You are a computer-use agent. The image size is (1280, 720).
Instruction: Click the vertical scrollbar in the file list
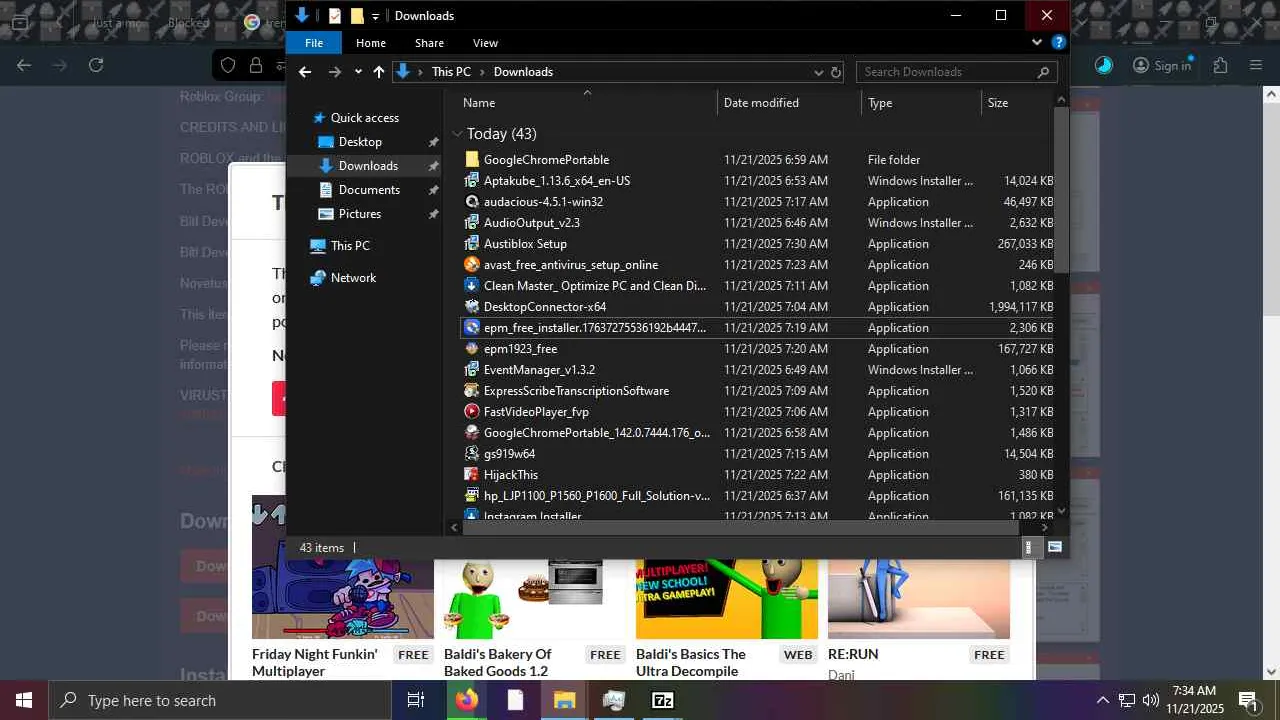point(1061,190)
